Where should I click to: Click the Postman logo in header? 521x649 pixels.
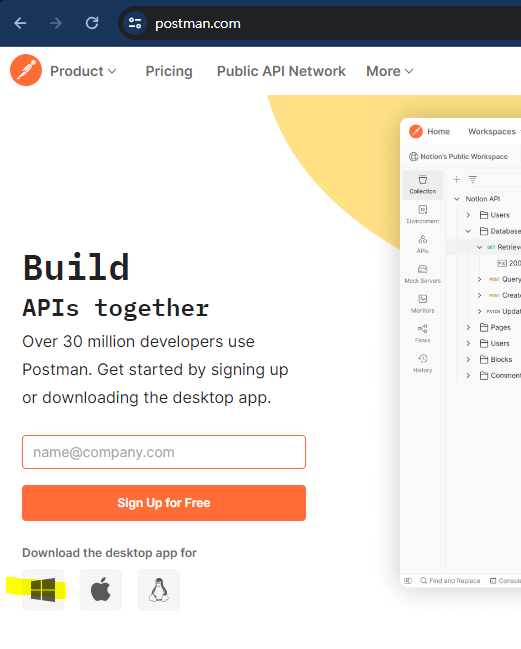[26, 70]
